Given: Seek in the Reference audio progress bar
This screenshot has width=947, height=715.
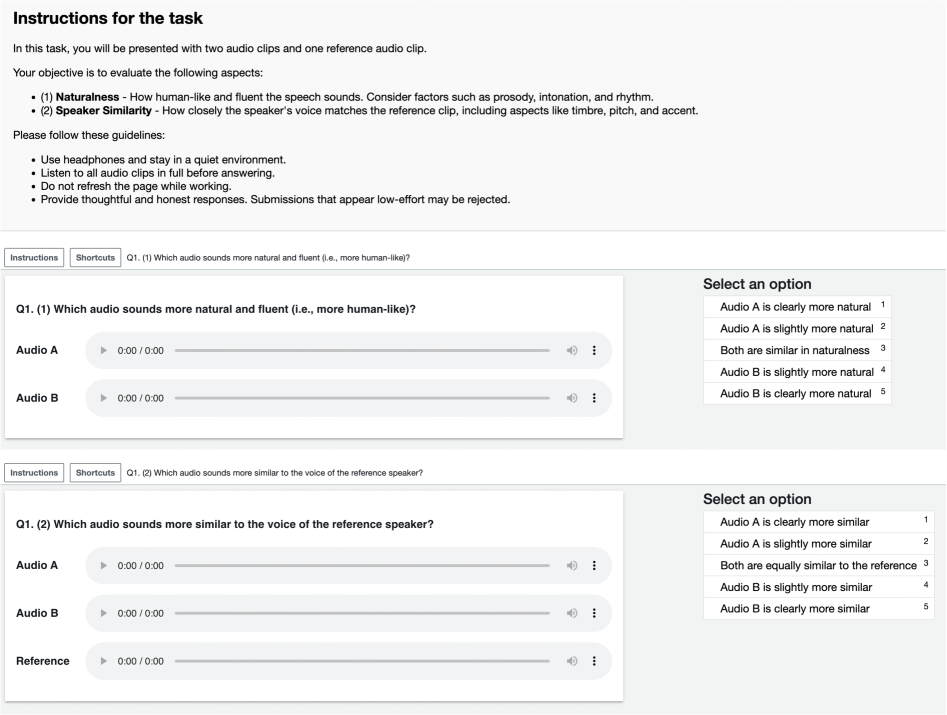Looking at the screenshot, I should 362,661.
